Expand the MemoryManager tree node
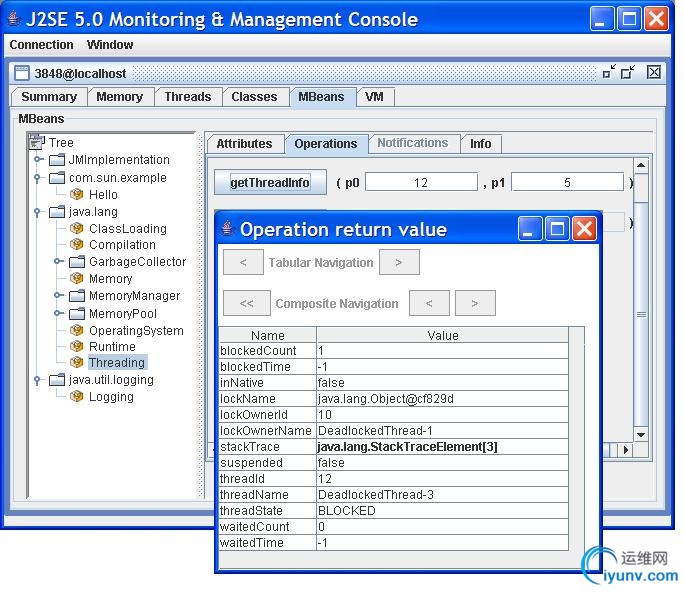 pyautogui.click(x=59, y=295)
